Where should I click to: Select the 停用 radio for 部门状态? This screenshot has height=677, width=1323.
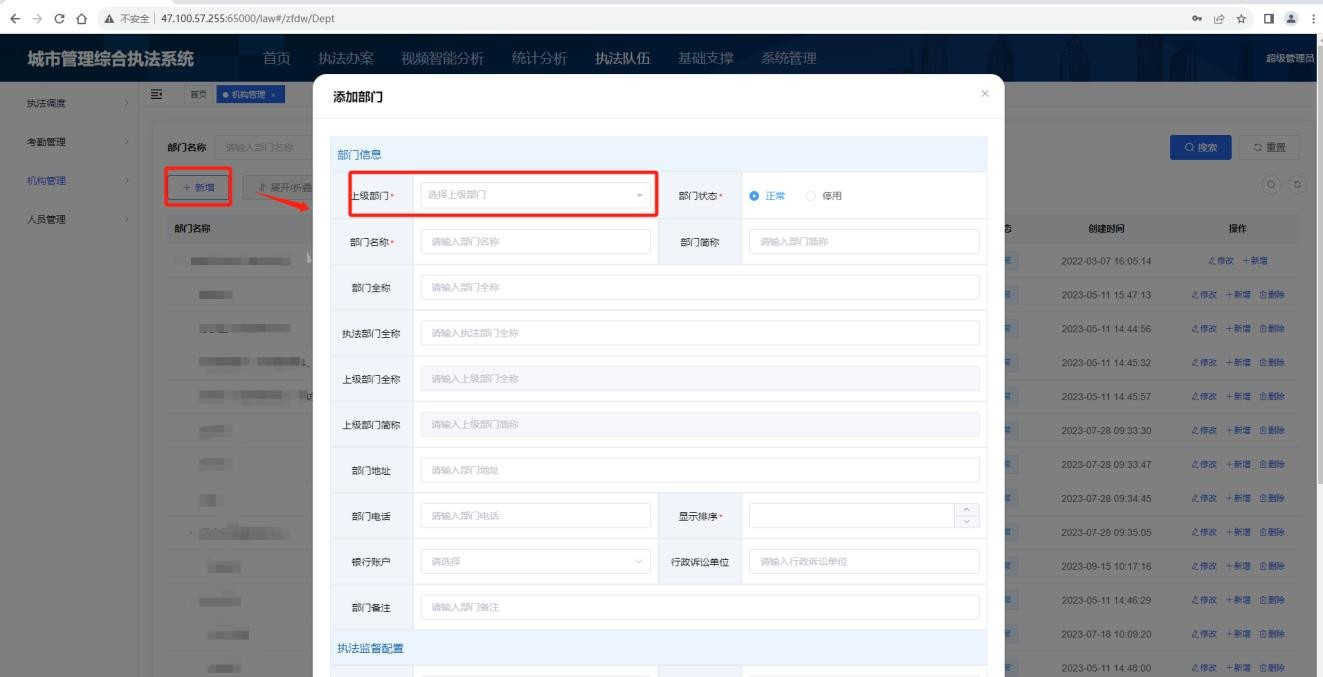coord(811,196)
